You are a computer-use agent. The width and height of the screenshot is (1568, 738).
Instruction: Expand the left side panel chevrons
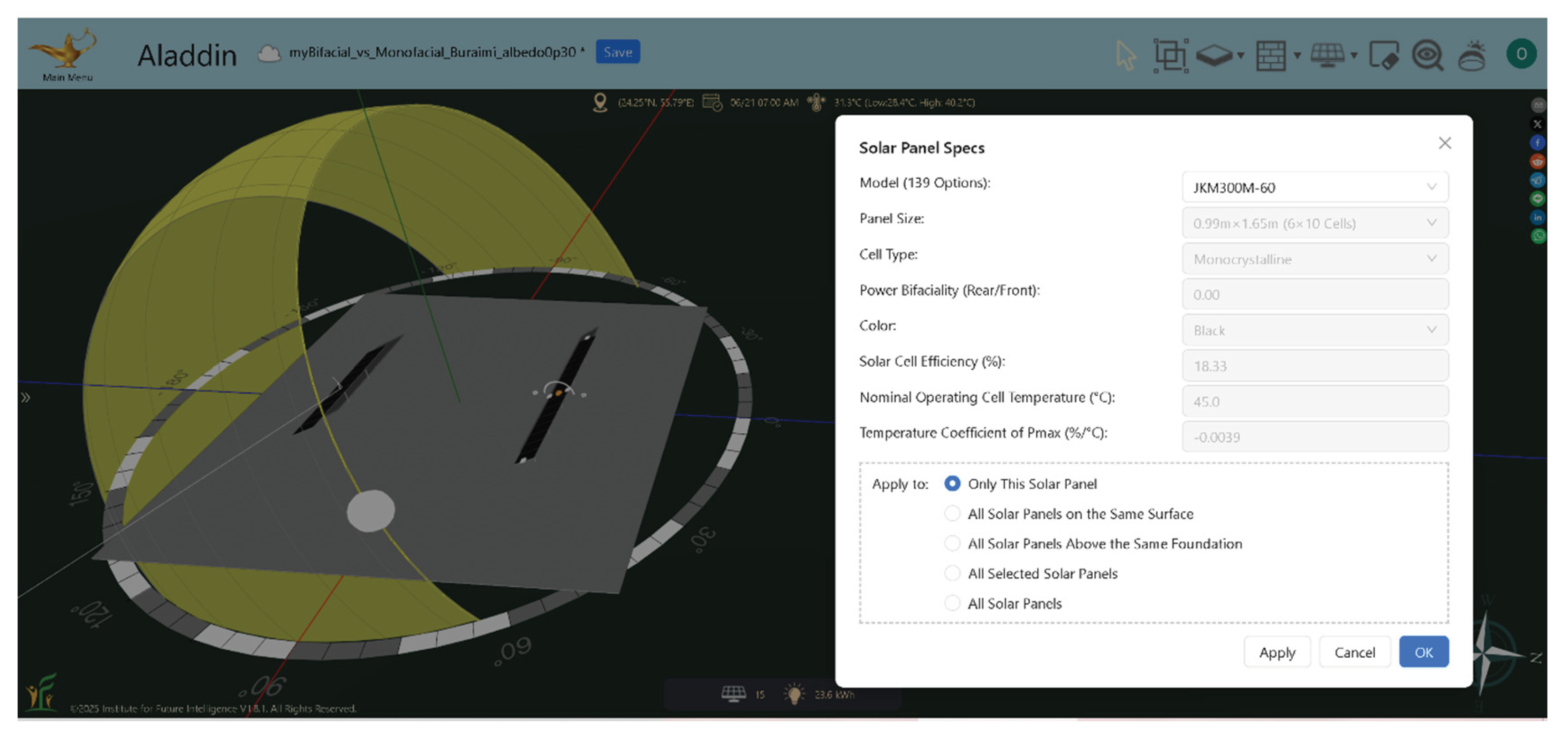[26, 397]
